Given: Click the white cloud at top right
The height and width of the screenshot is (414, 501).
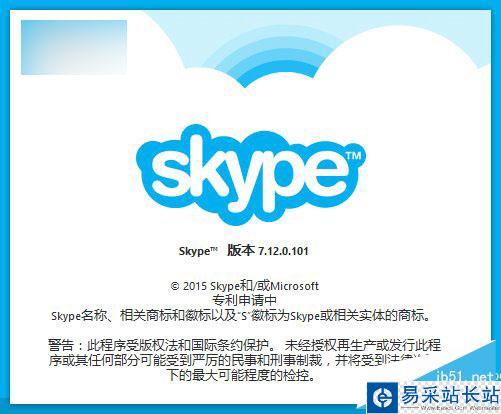Looking at the screenshot, I should coord(400,60).
